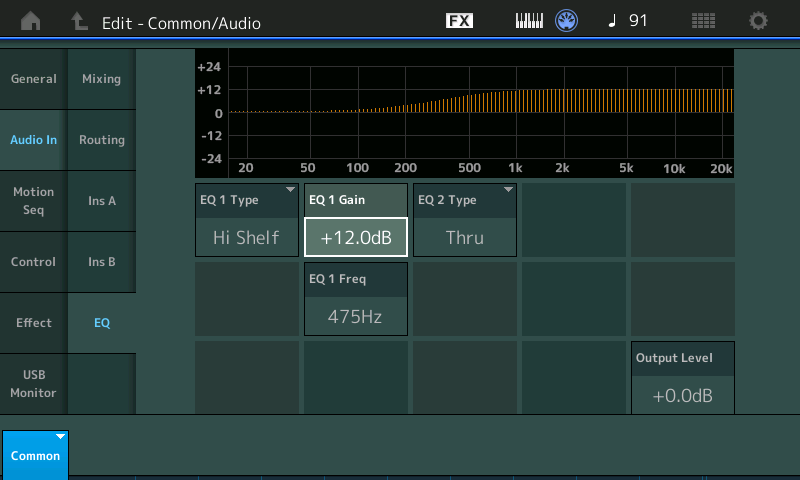The height and width of the screenshot is (480, 800).
Task: Open the Common part selector
Action: coord(35,454)
